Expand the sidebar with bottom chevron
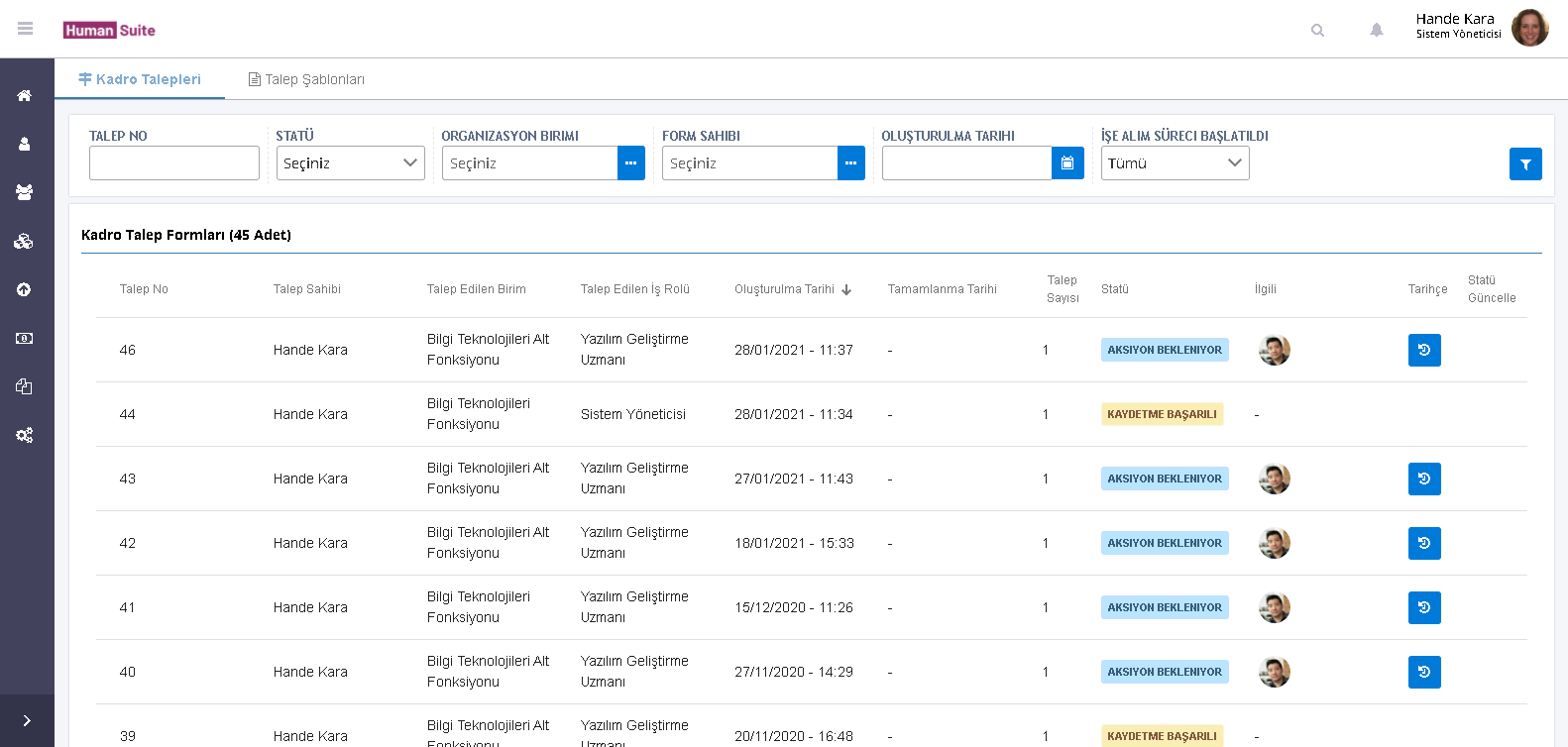This screenshot has width=1568, height=747. pos(27,720)
